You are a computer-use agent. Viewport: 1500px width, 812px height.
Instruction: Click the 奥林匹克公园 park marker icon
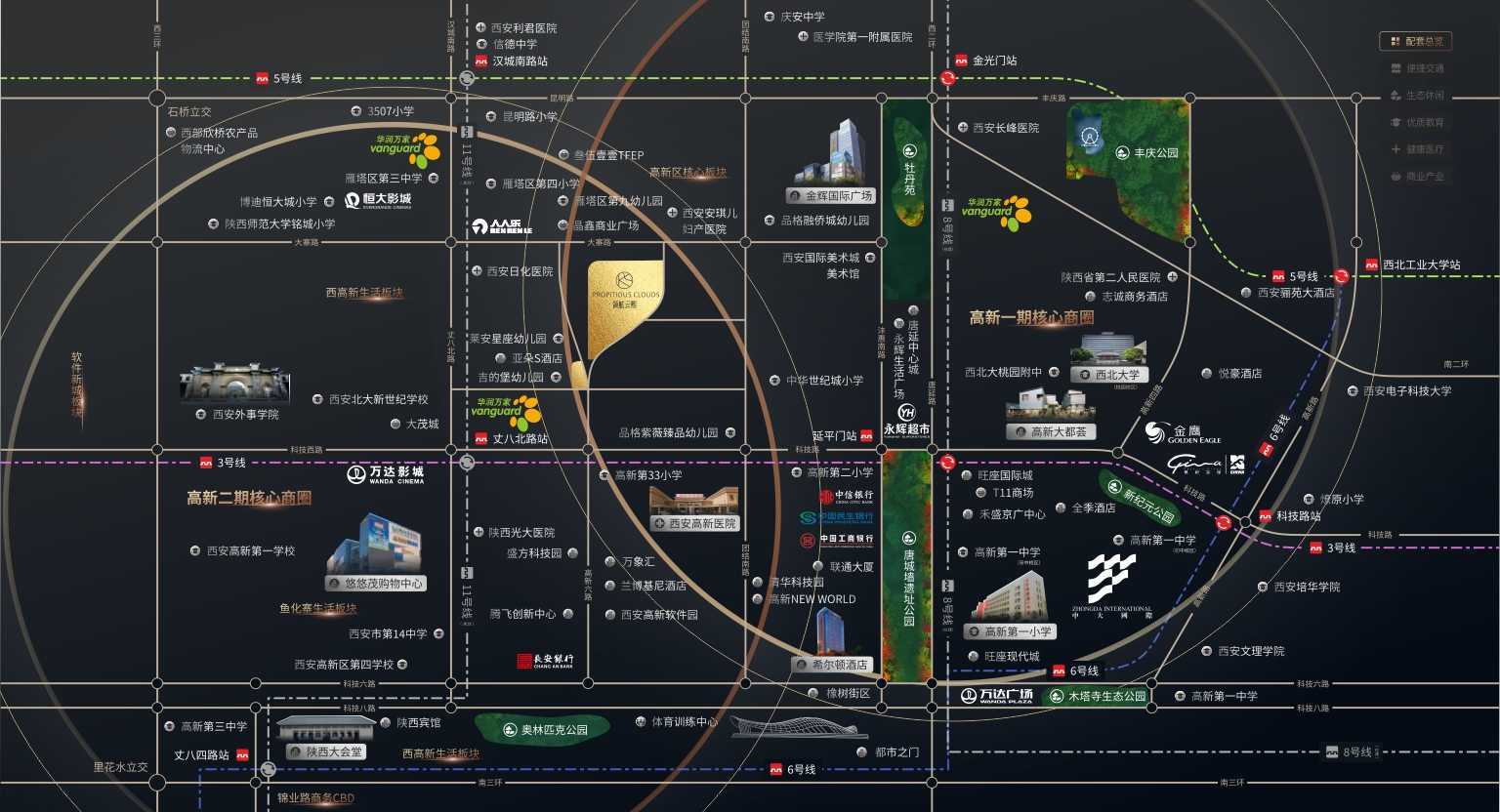pos(510,730)
